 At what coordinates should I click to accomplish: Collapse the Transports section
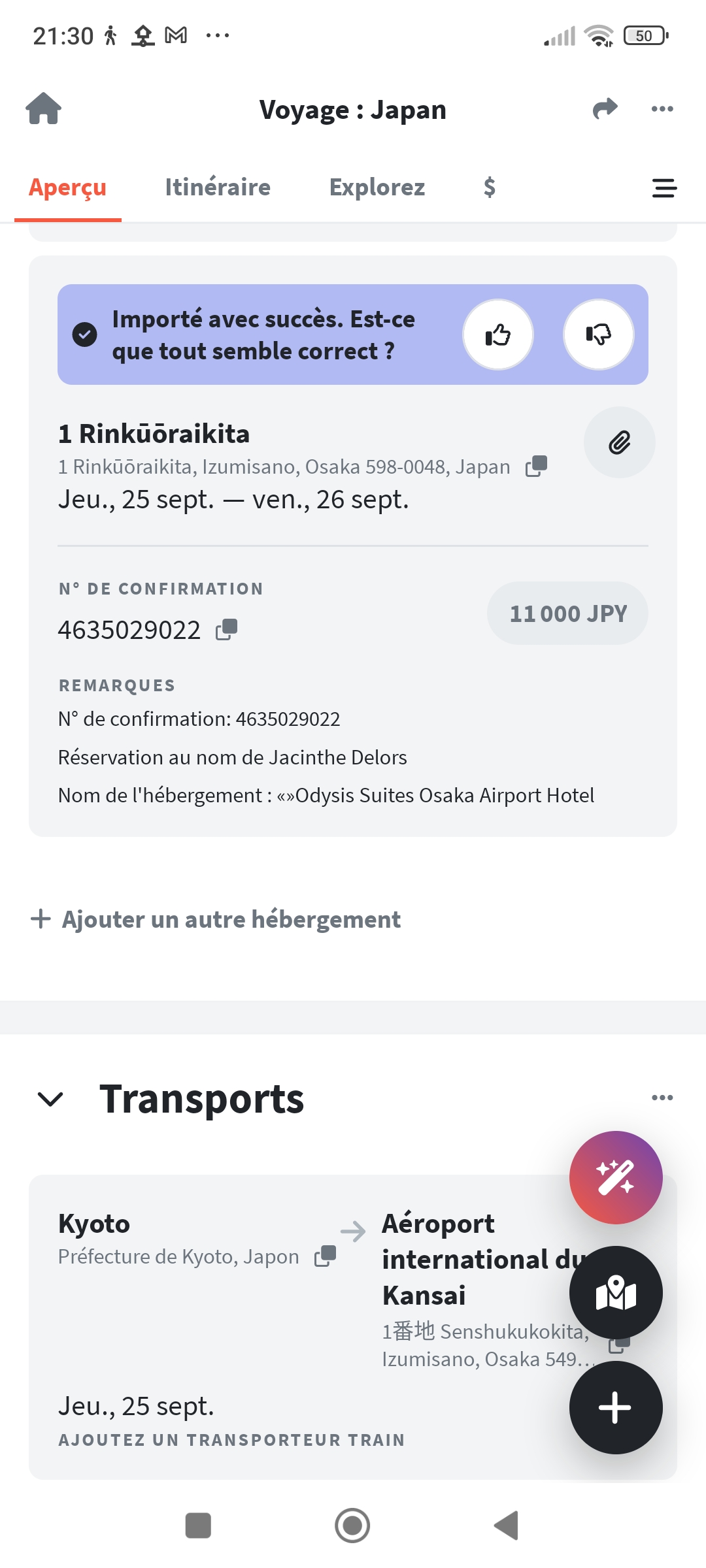pyautogui.click(x=50, y=1099)
